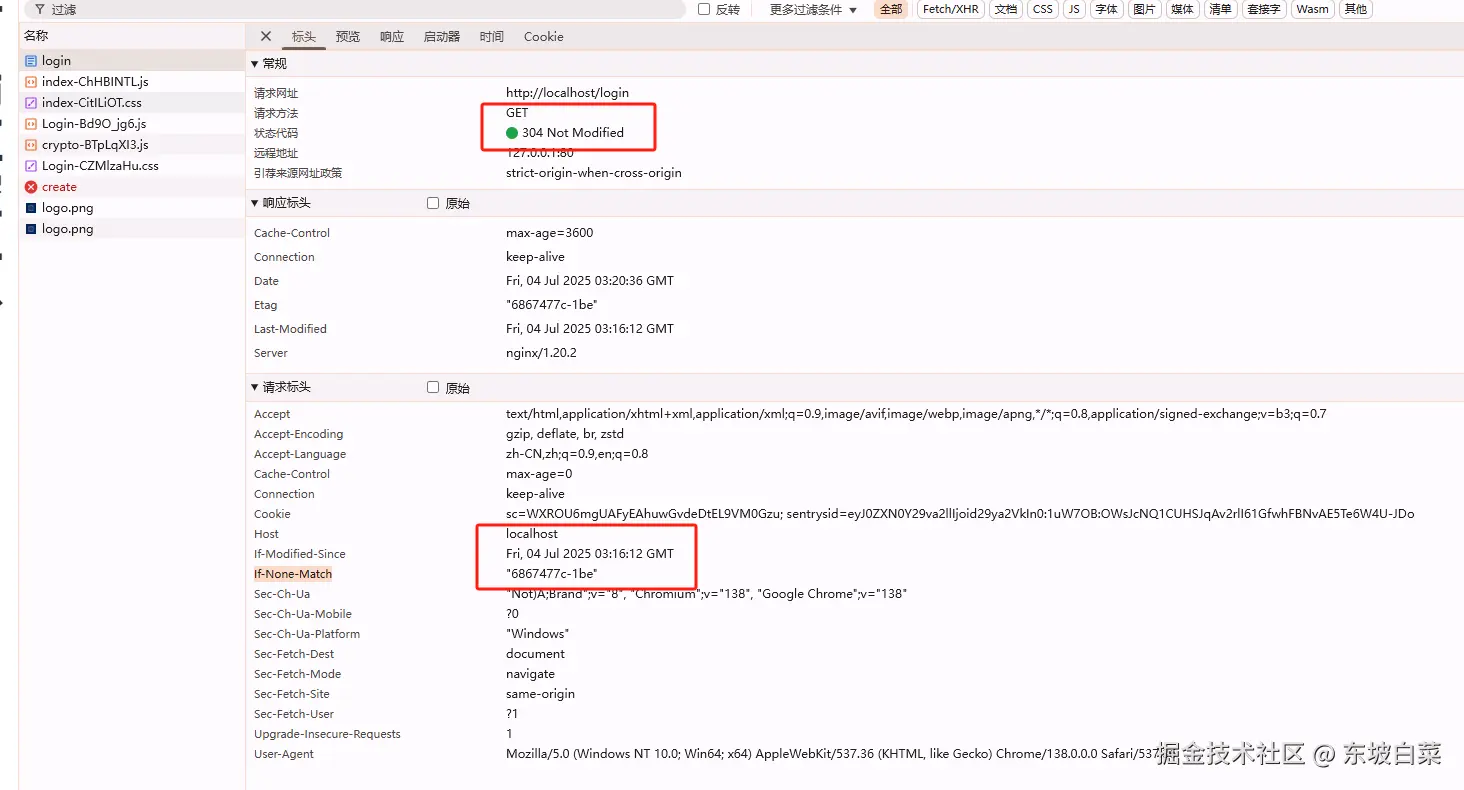This screenshot has height=790, width=1464.
Task: Click the If-Modified-Since header name
Action: pyautogui.click(x=300, y=554)
